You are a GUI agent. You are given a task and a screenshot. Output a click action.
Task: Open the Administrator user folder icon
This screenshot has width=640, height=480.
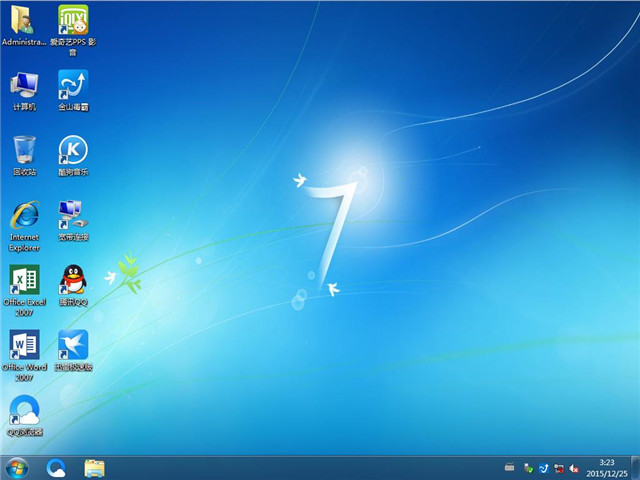coord(24,25)
